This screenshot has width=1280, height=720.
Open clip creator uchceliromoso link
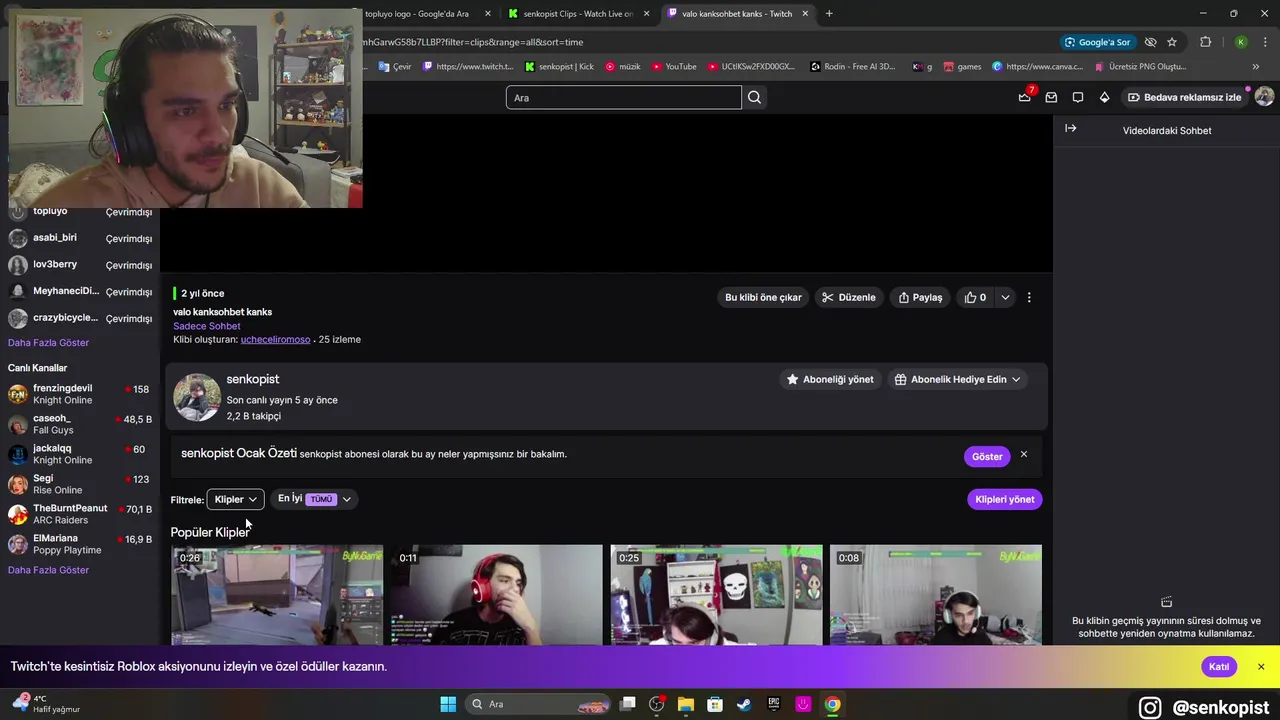(x=275, y=340)
